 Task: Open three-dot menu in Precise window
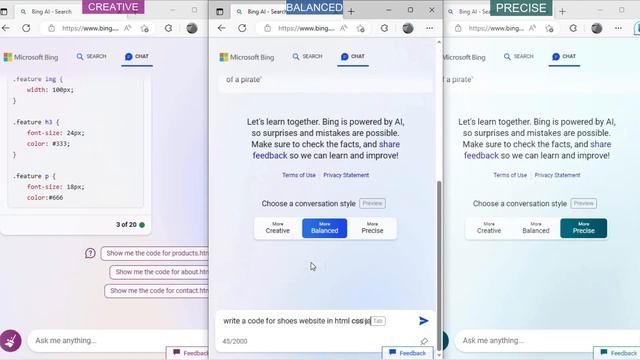click(x=618, y=28)
